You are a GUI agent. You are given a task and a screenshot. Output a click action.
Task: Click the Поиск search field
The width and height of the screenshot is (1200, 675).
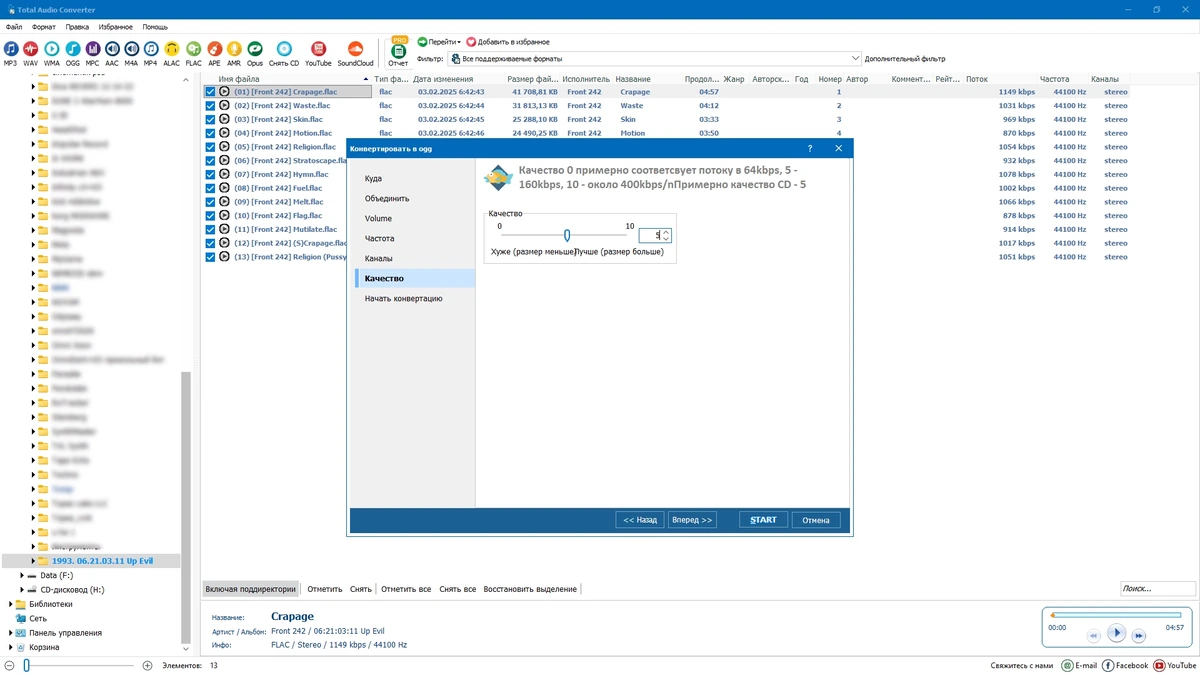point(1156,589)
